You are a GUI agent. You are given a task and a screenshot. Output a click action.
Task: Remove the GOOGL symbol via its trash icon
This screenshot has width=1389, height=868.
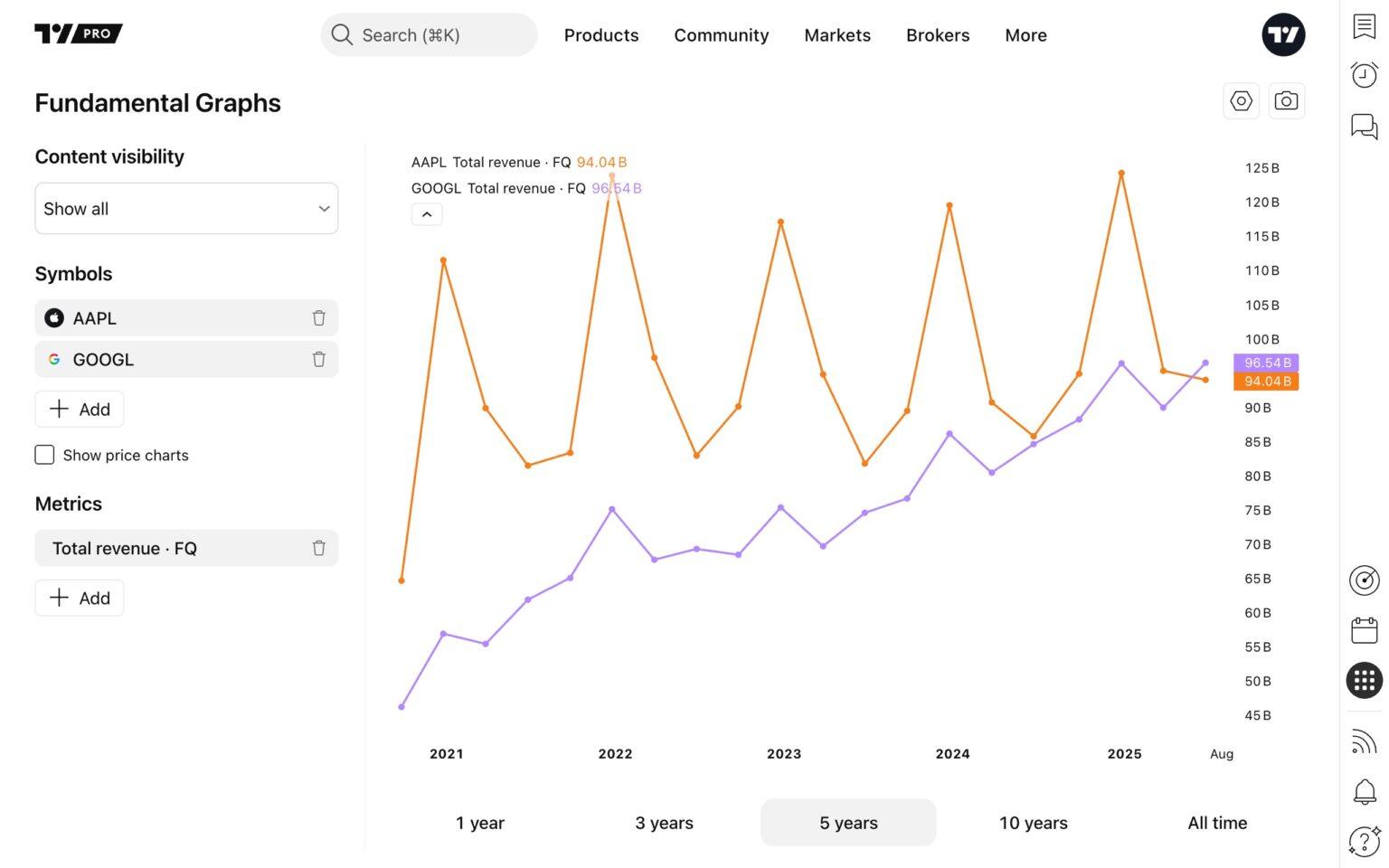click(x=318, y=359)
